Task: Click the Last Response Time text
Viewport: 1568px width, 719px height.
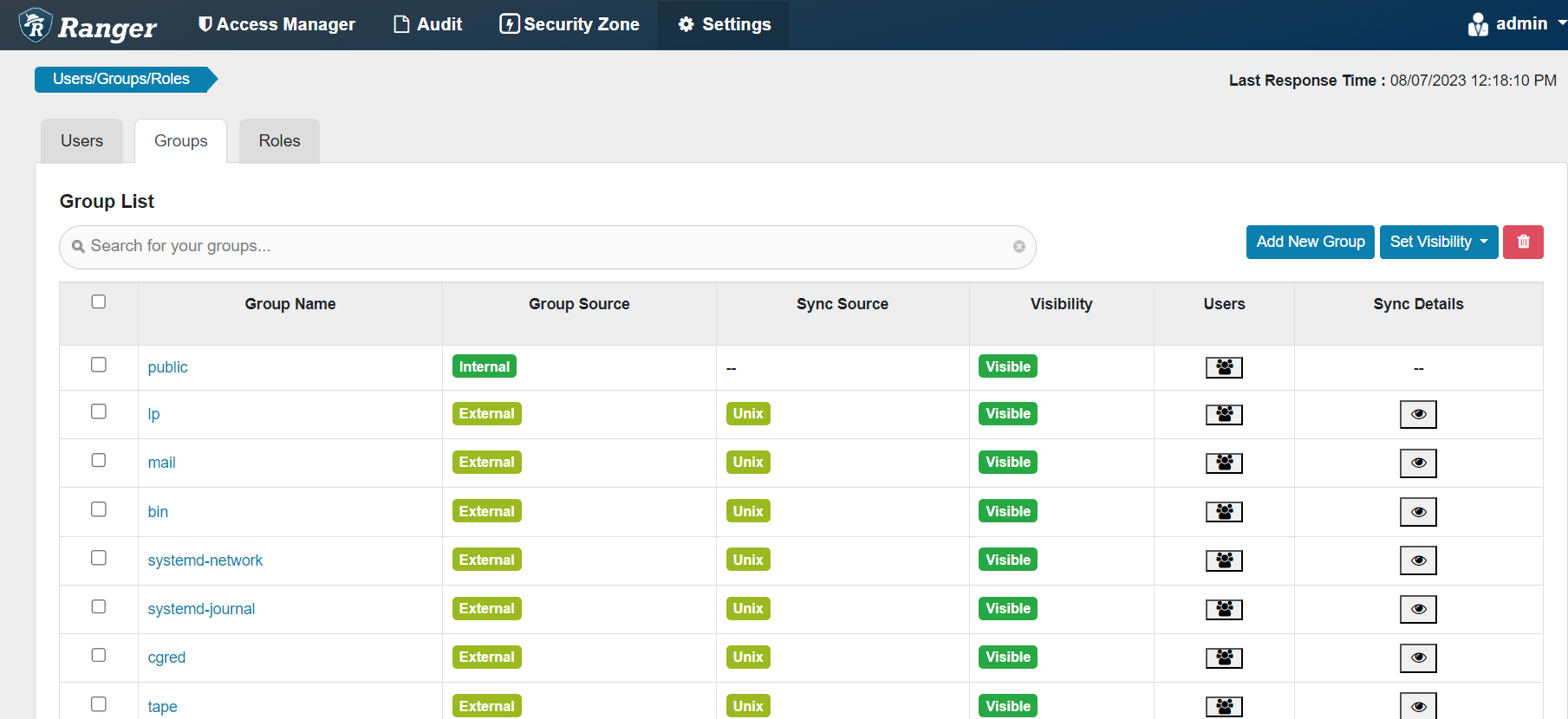Action: pyautogui.click(x=1393, y=81)
